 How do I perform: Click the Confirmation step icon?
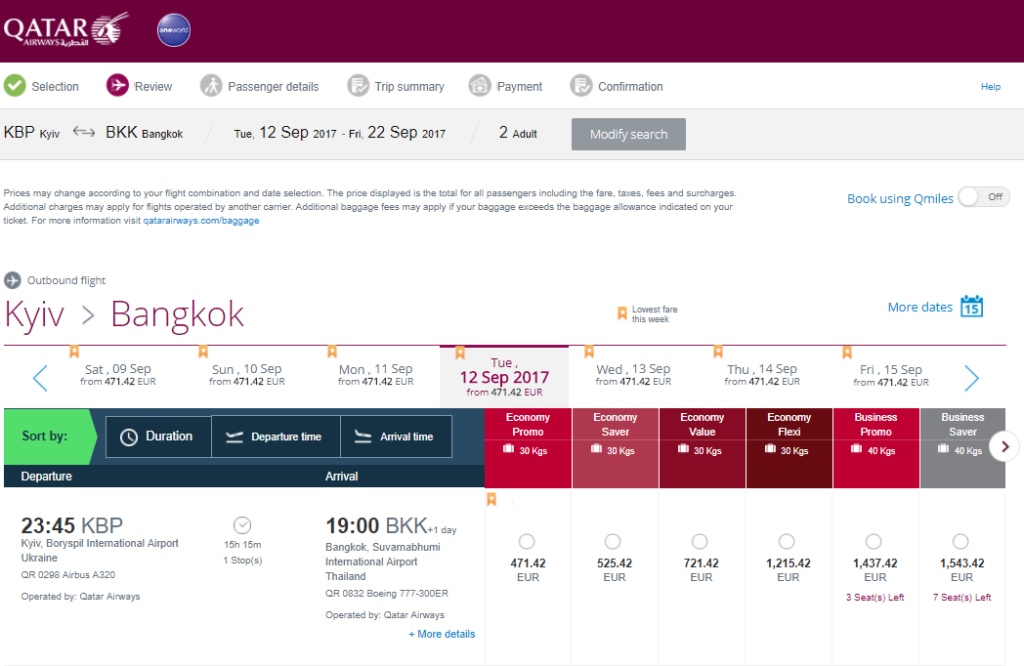pyautogui.click(x=581, y=86)
